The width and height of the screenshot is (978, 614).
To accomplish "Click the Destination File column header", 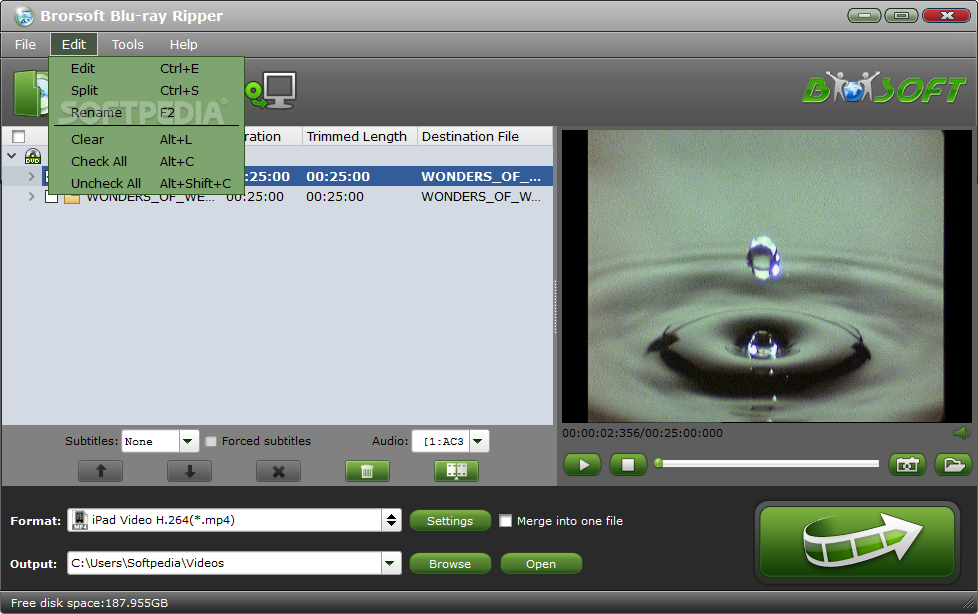I will [485, 137].
